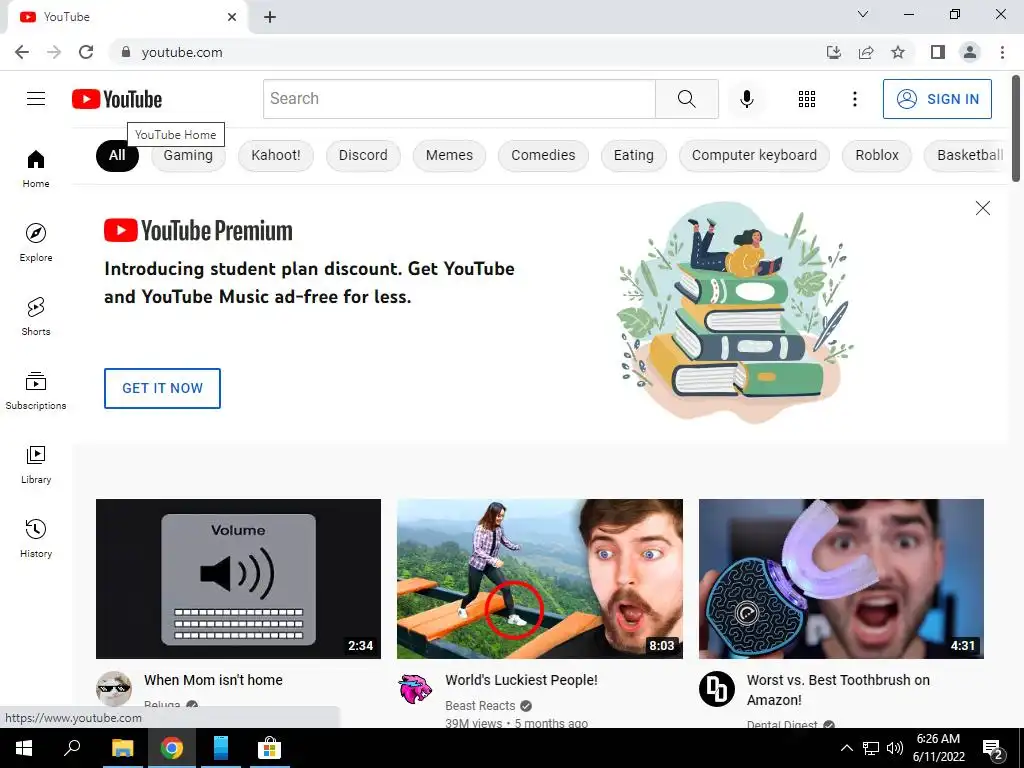This screenshot has height=768, width=1024.
Task: Open a new browser tab
Action: tap(270, 17)
